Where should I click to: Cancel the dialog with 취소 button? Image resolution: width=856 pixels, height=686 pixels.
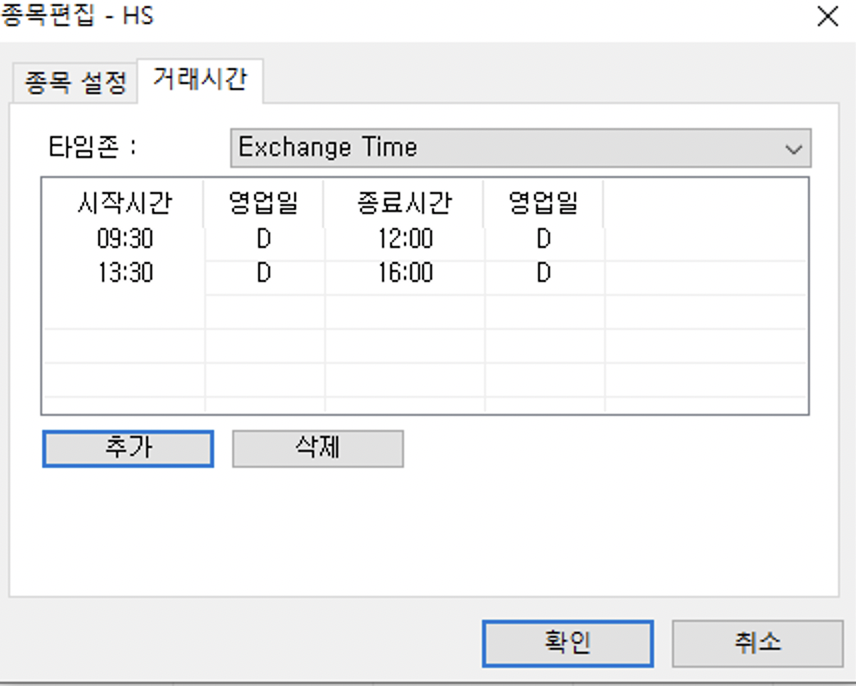click(x=757, y=643)
